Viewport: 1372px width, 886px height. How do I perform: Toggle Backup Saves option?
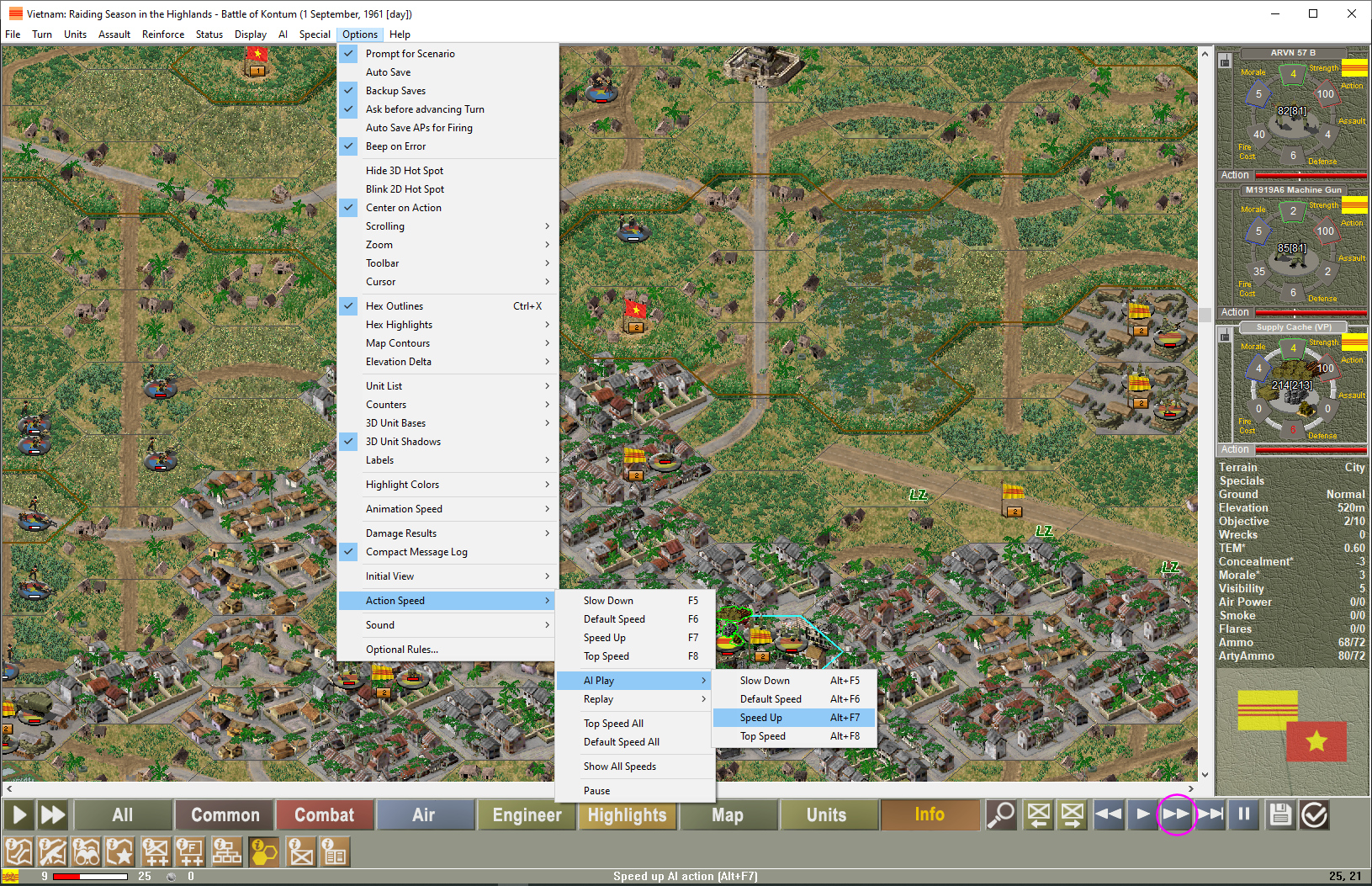coord(448,90)
